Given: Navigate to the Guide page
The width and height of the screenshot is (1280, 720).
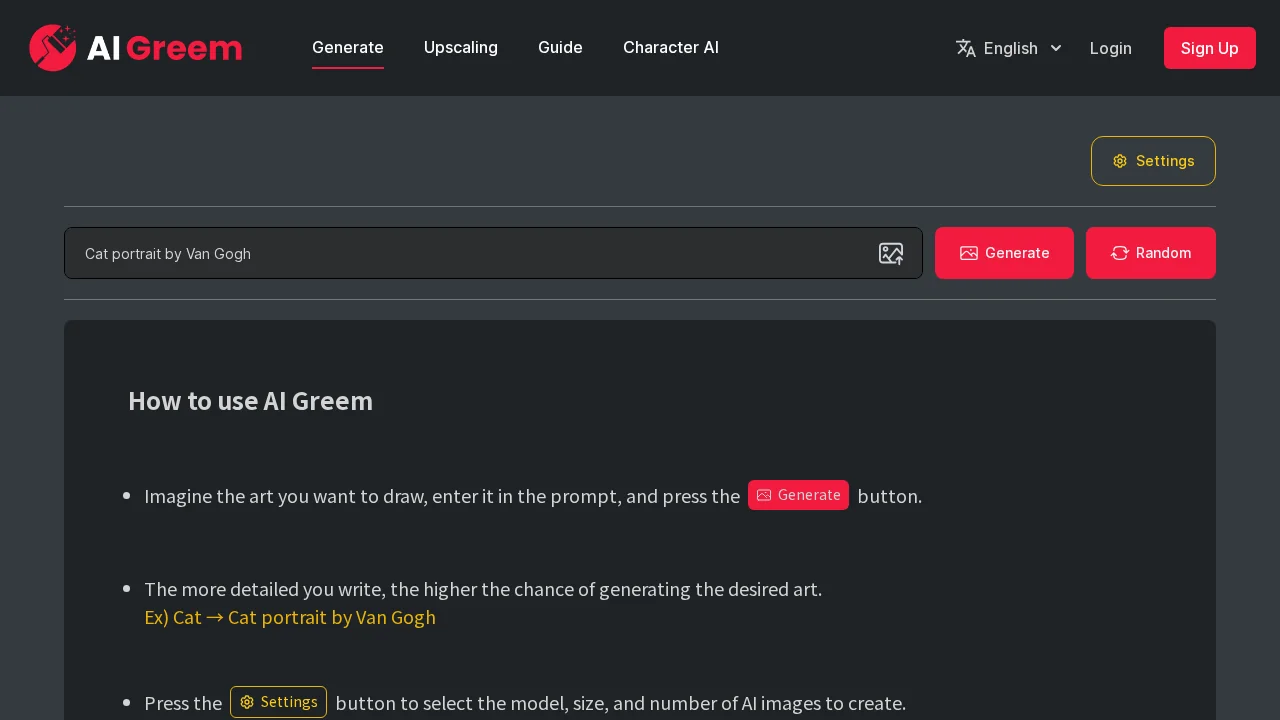Looking at the screenshot, I should 560,47.
